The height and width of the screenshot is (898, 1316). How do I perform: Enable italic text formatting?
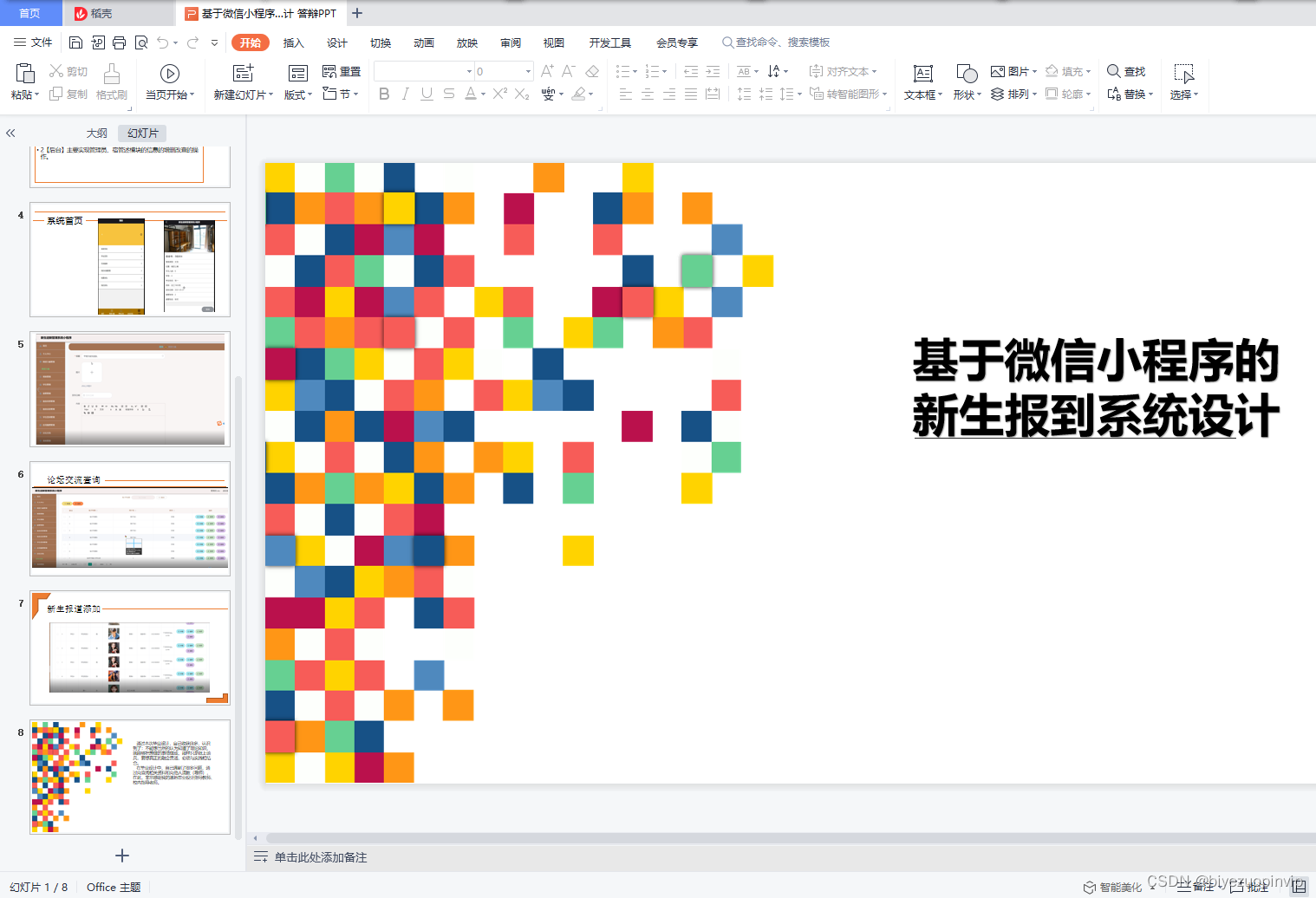point(405,94)
